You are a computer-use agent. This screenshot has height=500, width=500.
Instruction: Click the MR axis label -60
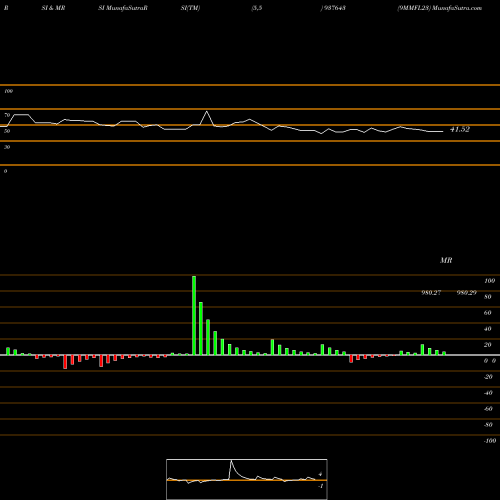click(x=488, y=409)
